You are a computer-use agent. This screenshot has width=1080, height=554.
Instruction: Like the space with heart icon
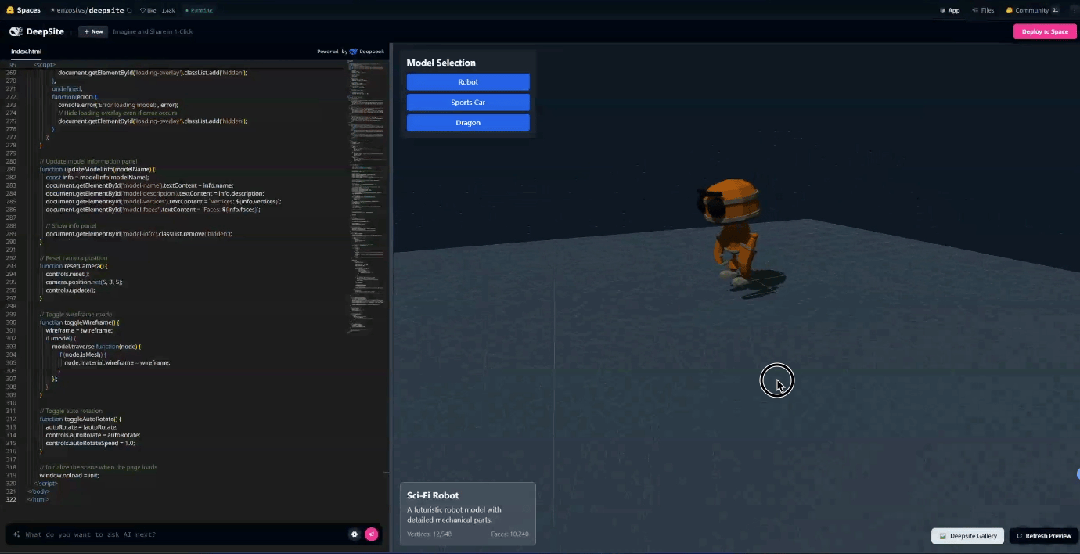coord(143,11)
